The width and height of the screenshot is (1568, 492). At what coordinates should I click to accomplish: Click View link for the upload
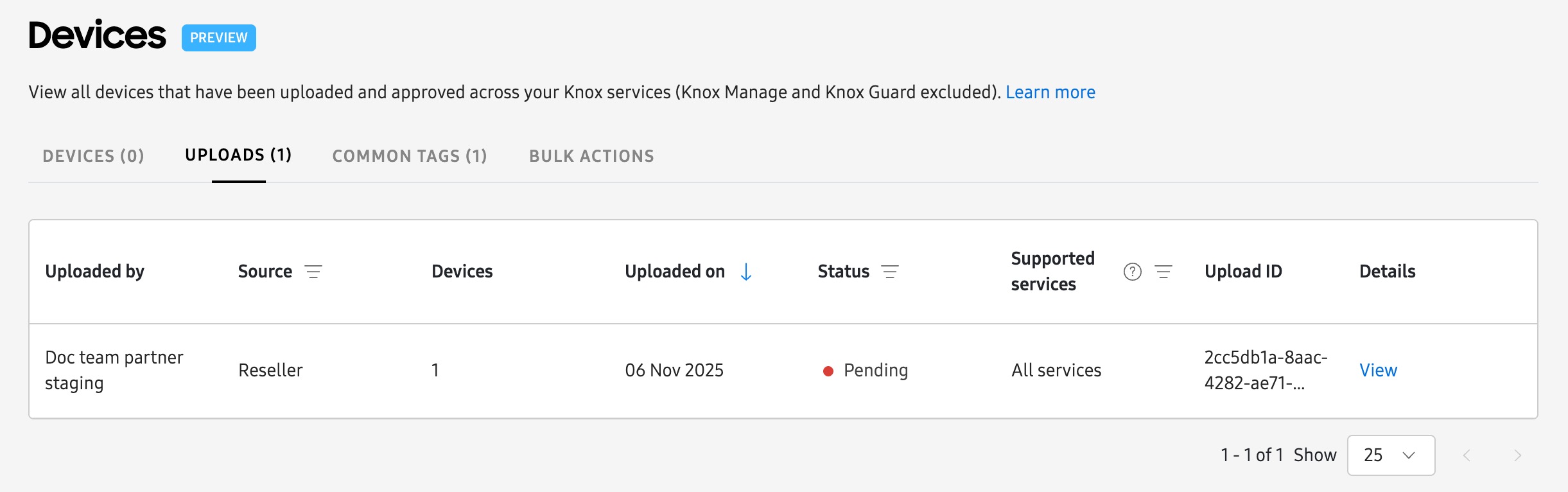(1378, 371)
